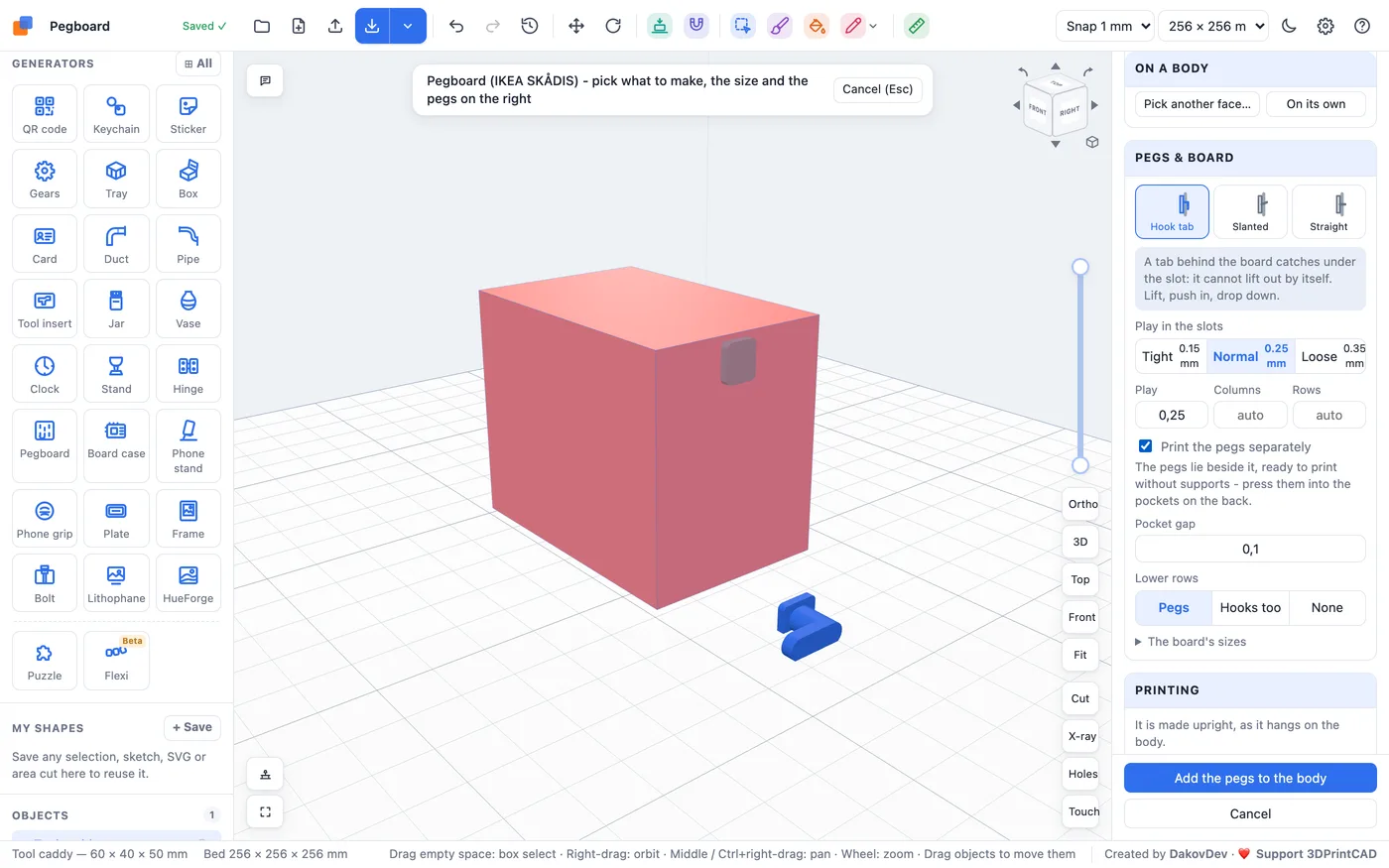Choose Loose 0.35 mm slot play
This screenshot has width=1389, height=868.
1330,356
